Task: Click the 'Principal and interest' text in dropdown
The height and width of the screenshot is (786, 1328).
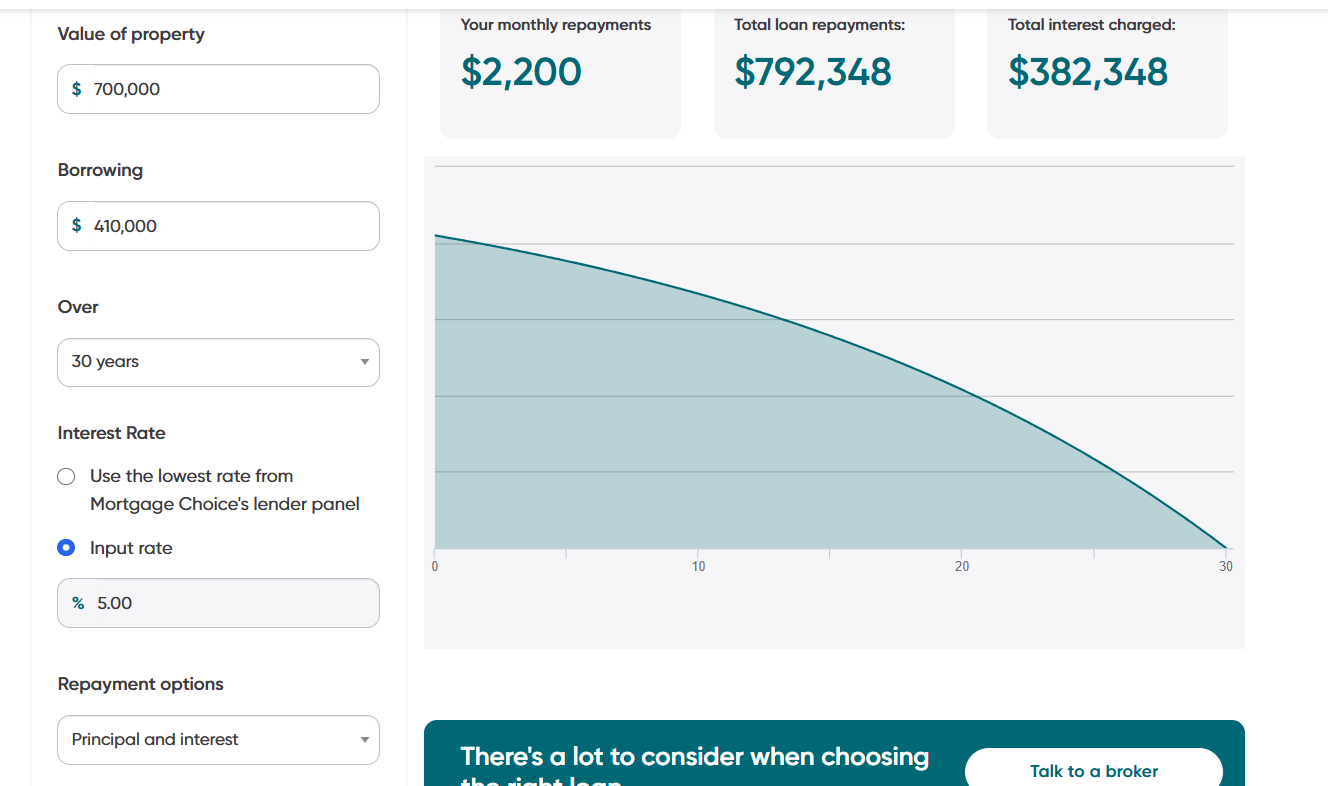Action: pos(155,740)
